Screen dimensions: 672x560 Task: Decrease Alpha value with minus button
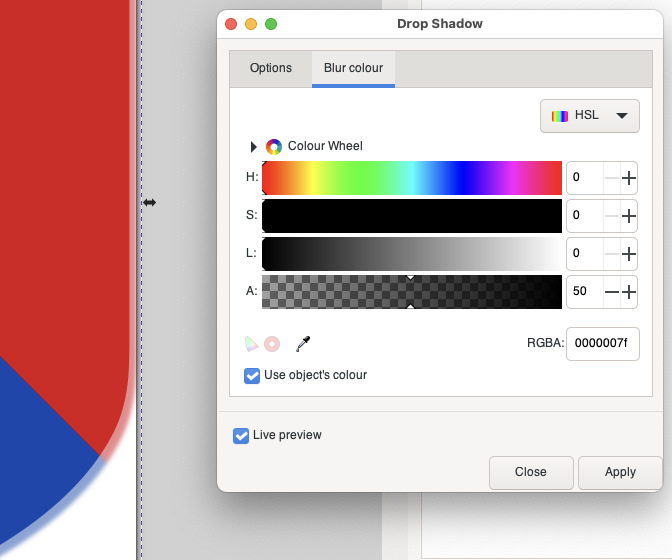tap(612, 292)
